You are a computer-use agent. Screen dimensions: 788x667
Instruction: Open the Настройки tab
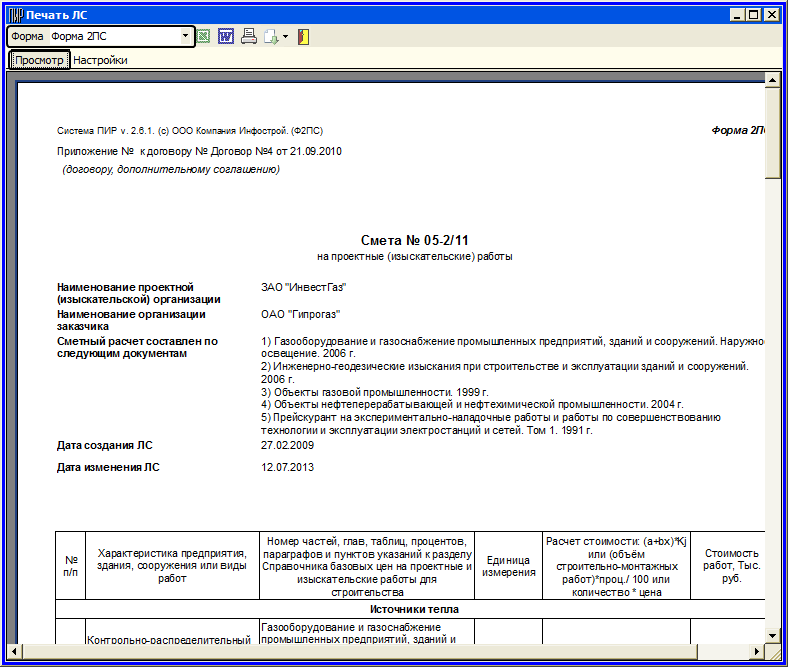pos(100,60)
